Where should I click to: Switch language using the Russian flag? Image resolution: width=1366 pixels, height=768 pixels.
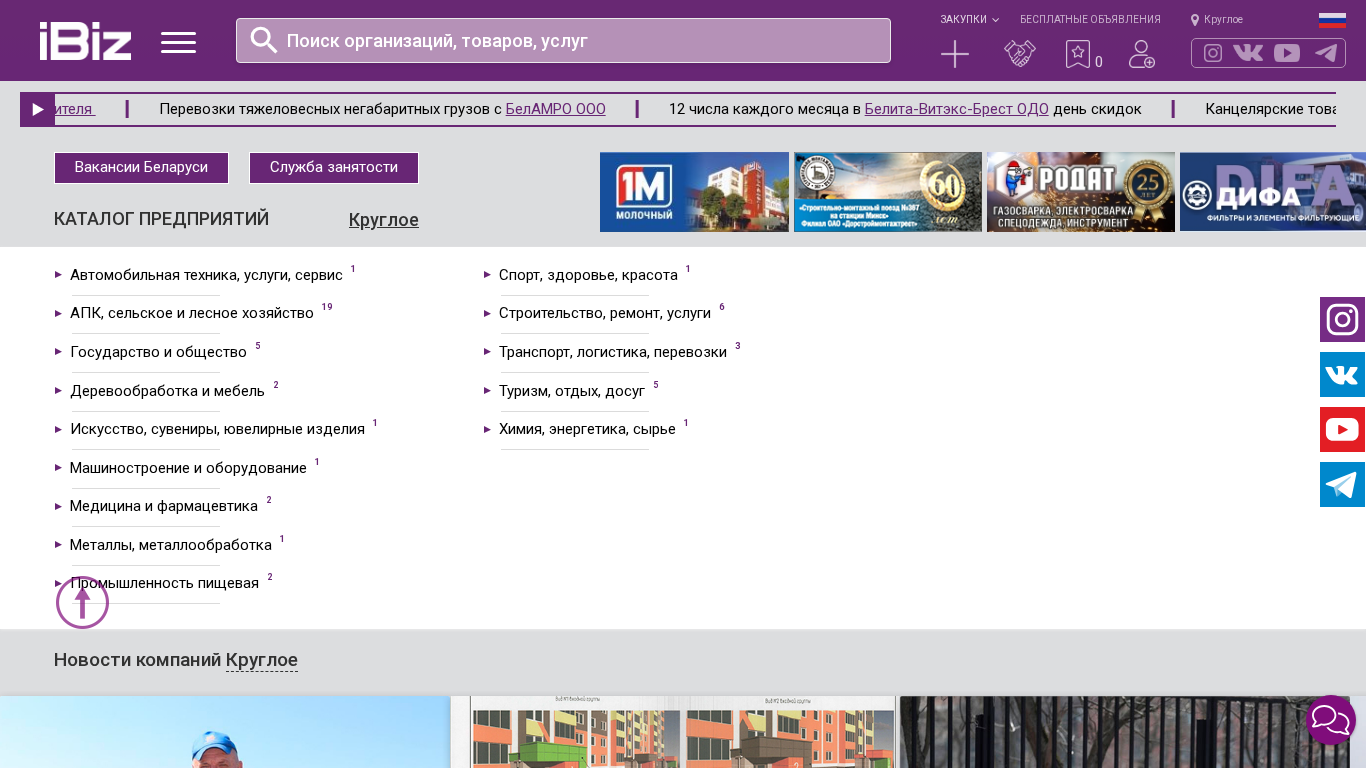pos(1332,20)
